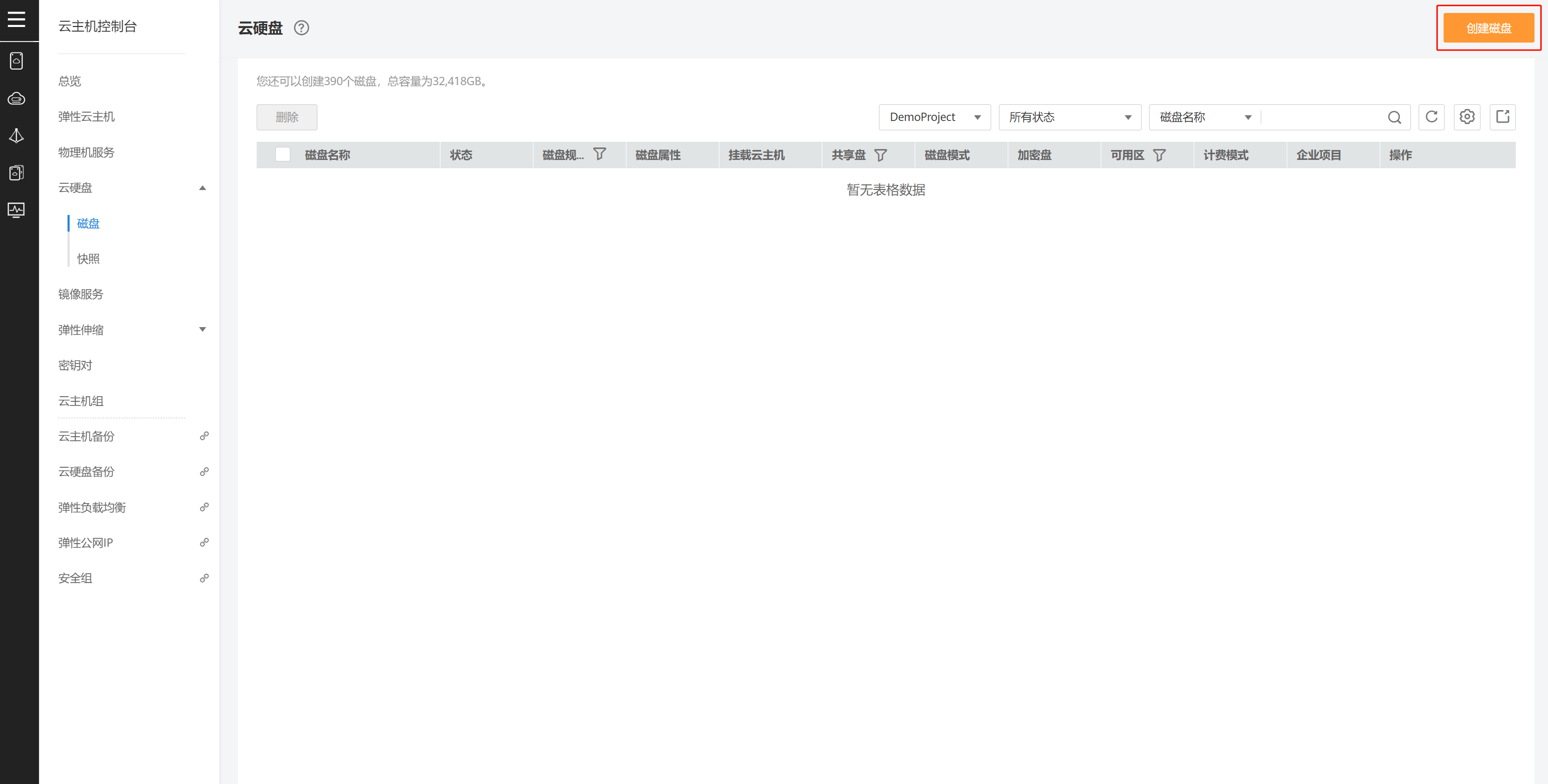Click the export list icon
Viewport: 1548px width, 784px height.
[x=1502, y=116]
